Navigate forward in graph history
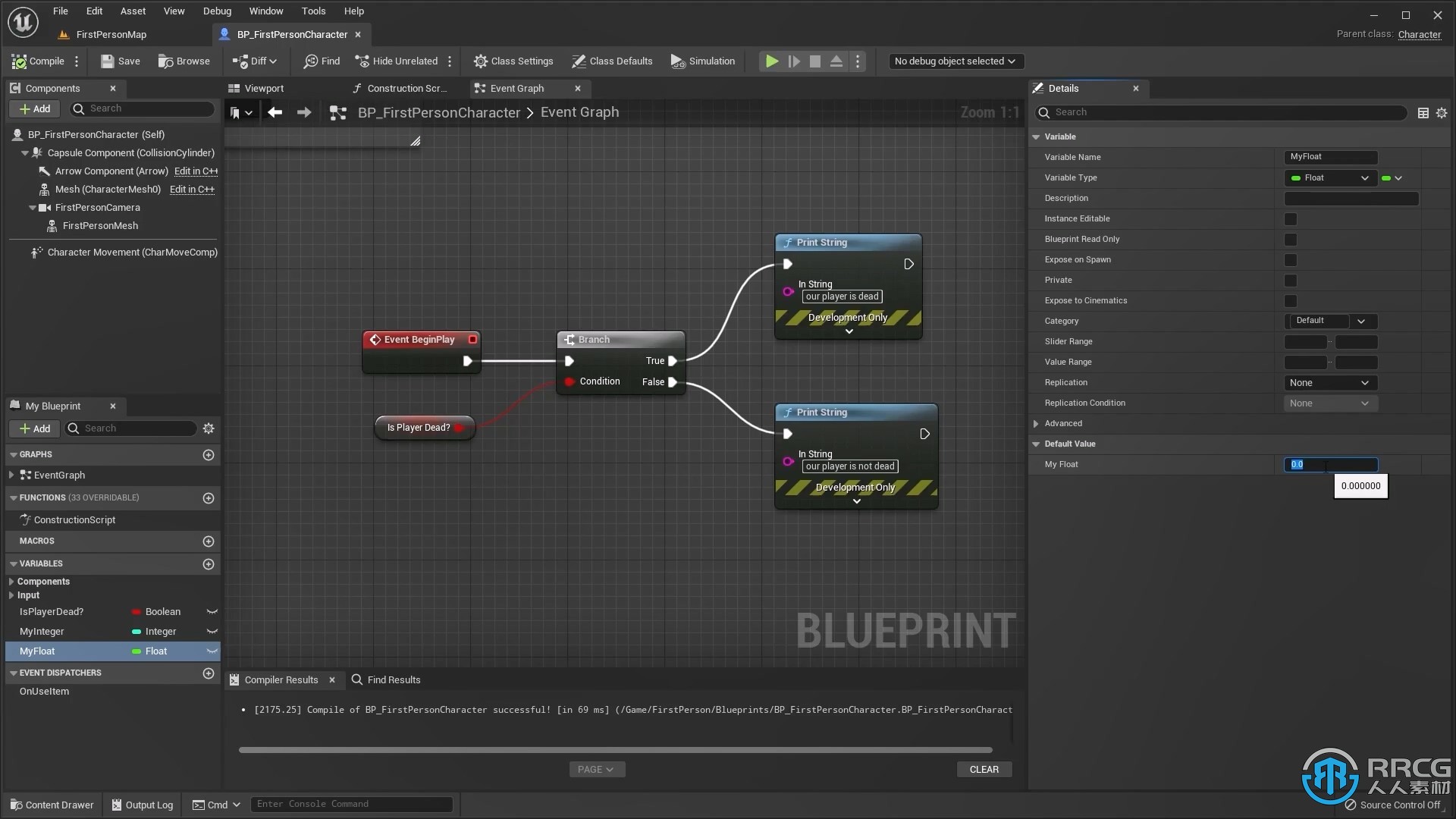Screen dimensions: 1456x819 point(304,112)
